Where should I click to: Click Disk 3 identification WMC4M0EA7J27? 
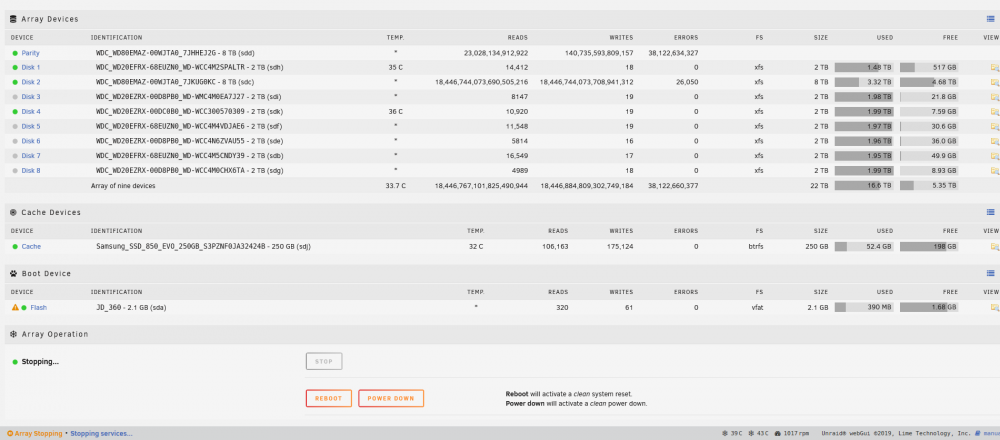[x=189, y=97]
